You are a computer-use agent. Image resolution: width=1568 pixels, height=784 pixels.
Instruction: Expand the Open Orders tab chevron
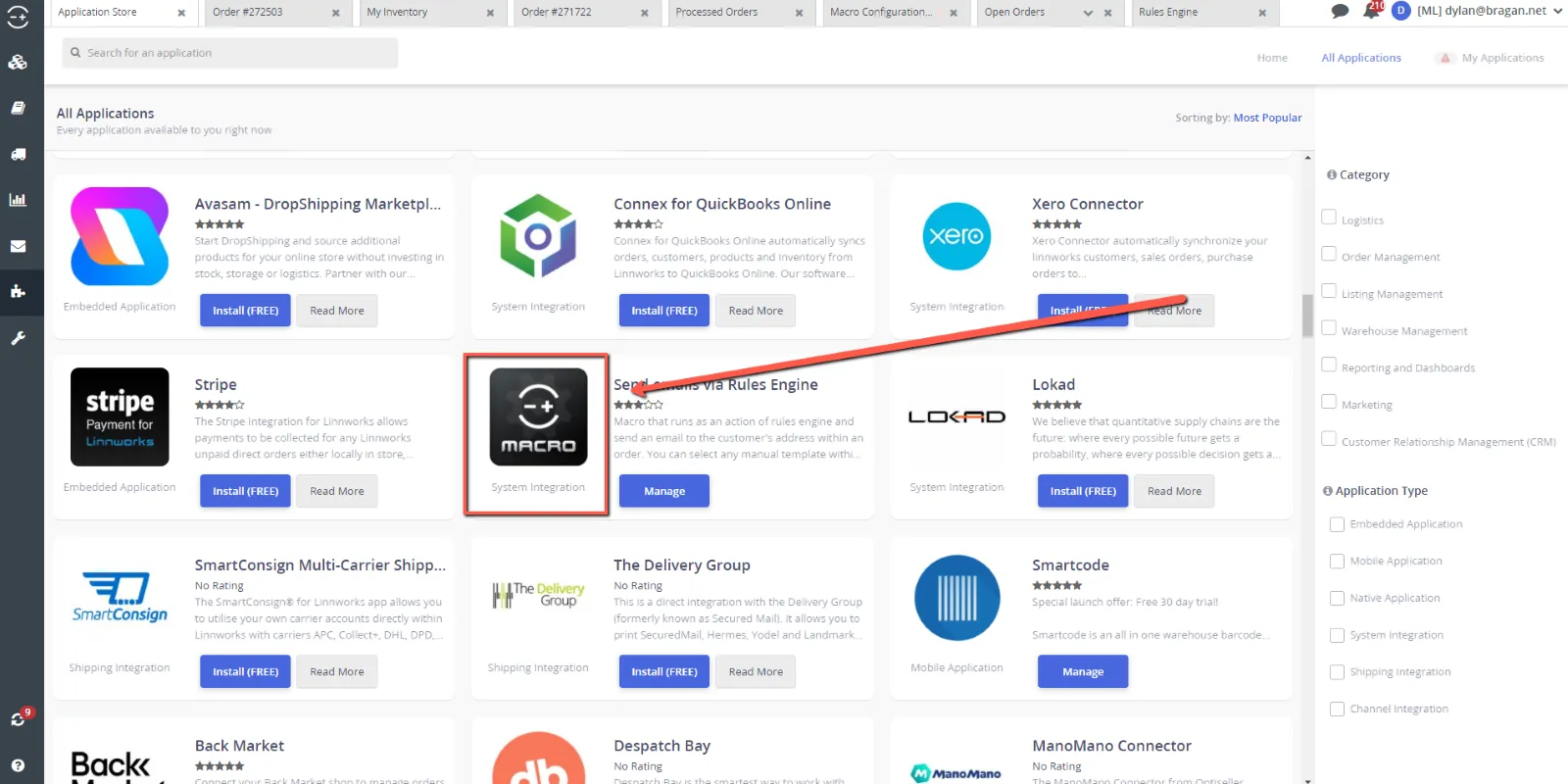click(x=1088, y=13)
